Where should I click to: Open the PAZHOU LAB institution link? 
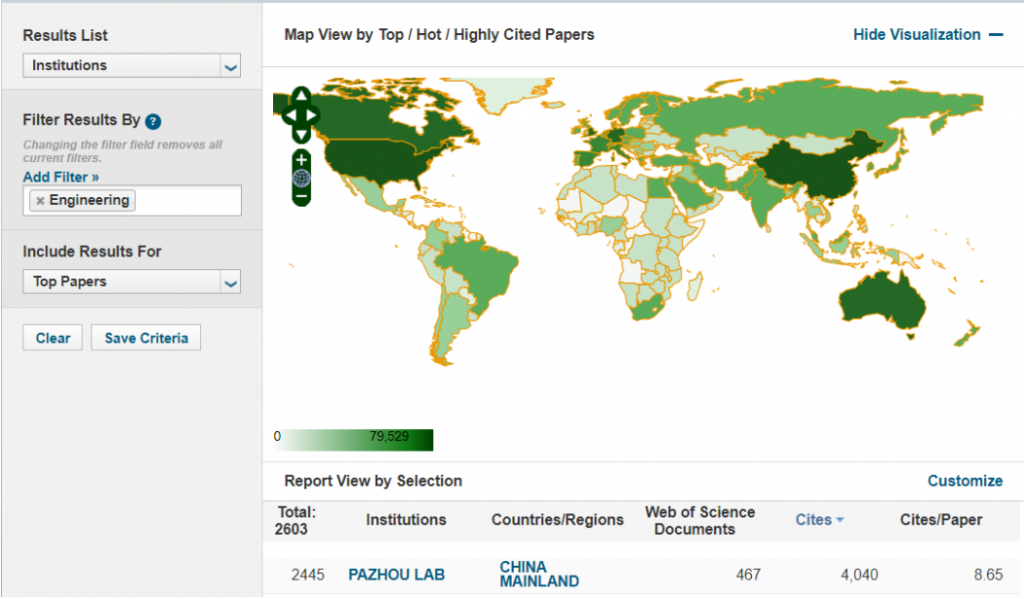point(396,575)
